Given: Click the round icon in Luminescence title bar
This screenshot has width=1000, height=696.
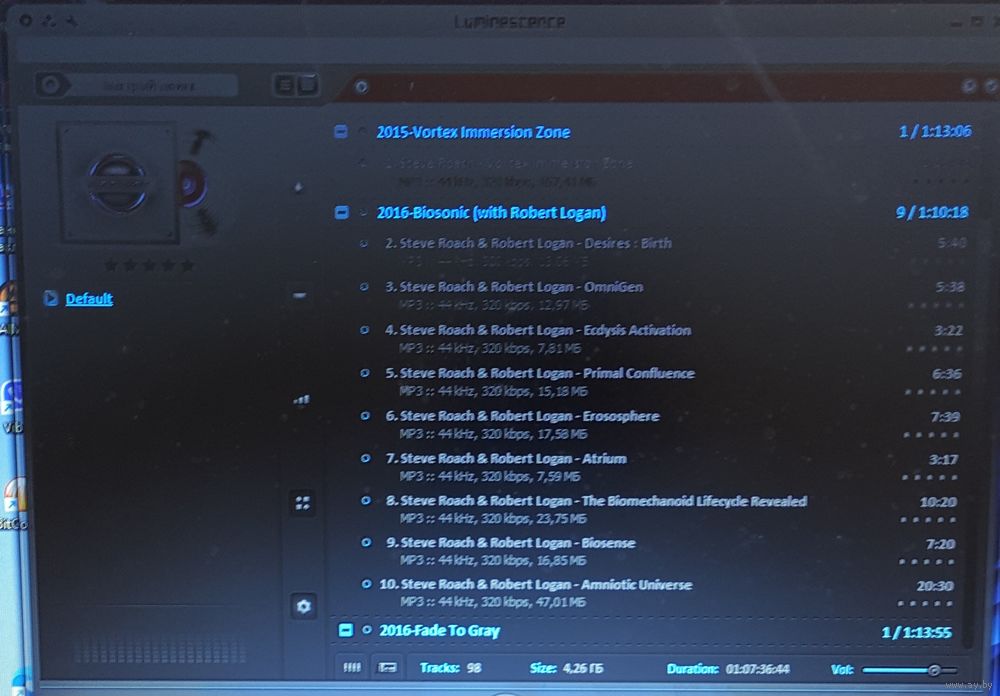Looking at the screenshot, I should click(x=26, y=20).
